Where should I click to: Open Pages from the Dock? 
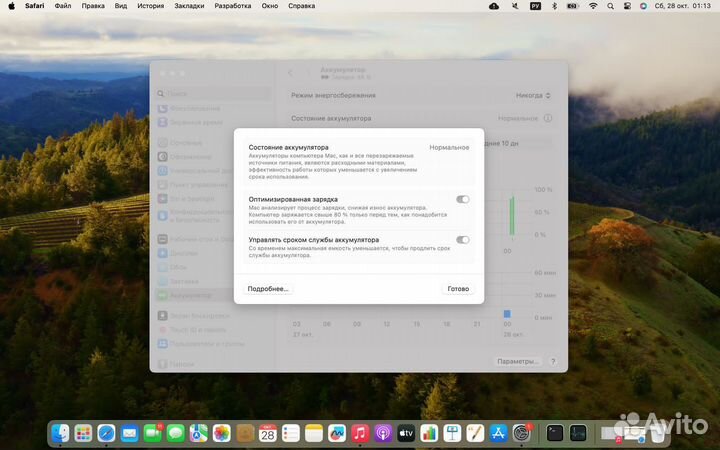coord(475,433)
